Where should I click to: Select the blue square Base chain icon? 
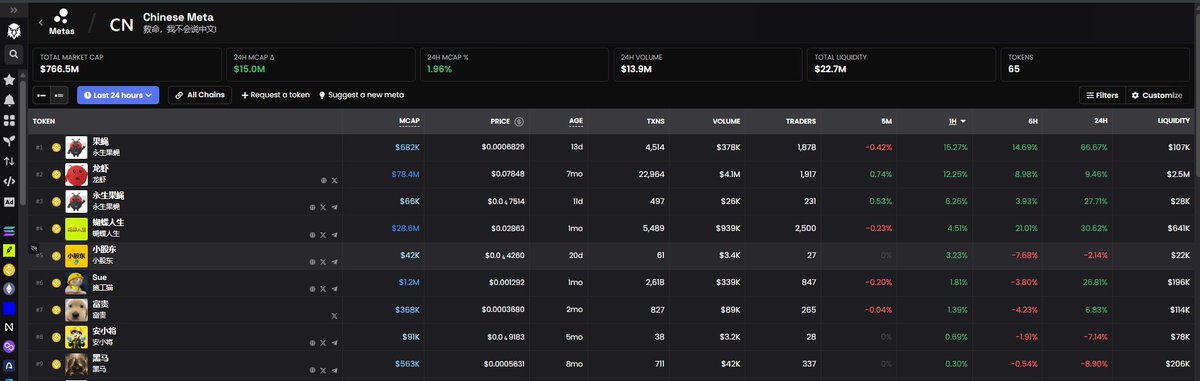point(9,308)
